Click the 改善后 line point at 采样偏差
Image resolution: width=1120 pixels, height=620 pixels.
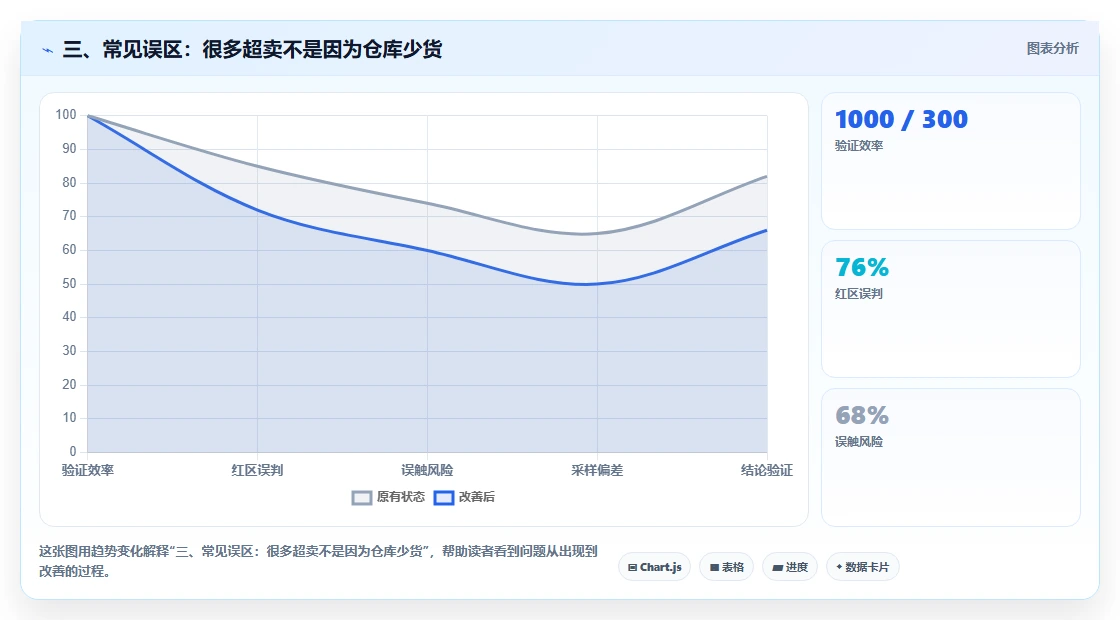coord(597,284)
